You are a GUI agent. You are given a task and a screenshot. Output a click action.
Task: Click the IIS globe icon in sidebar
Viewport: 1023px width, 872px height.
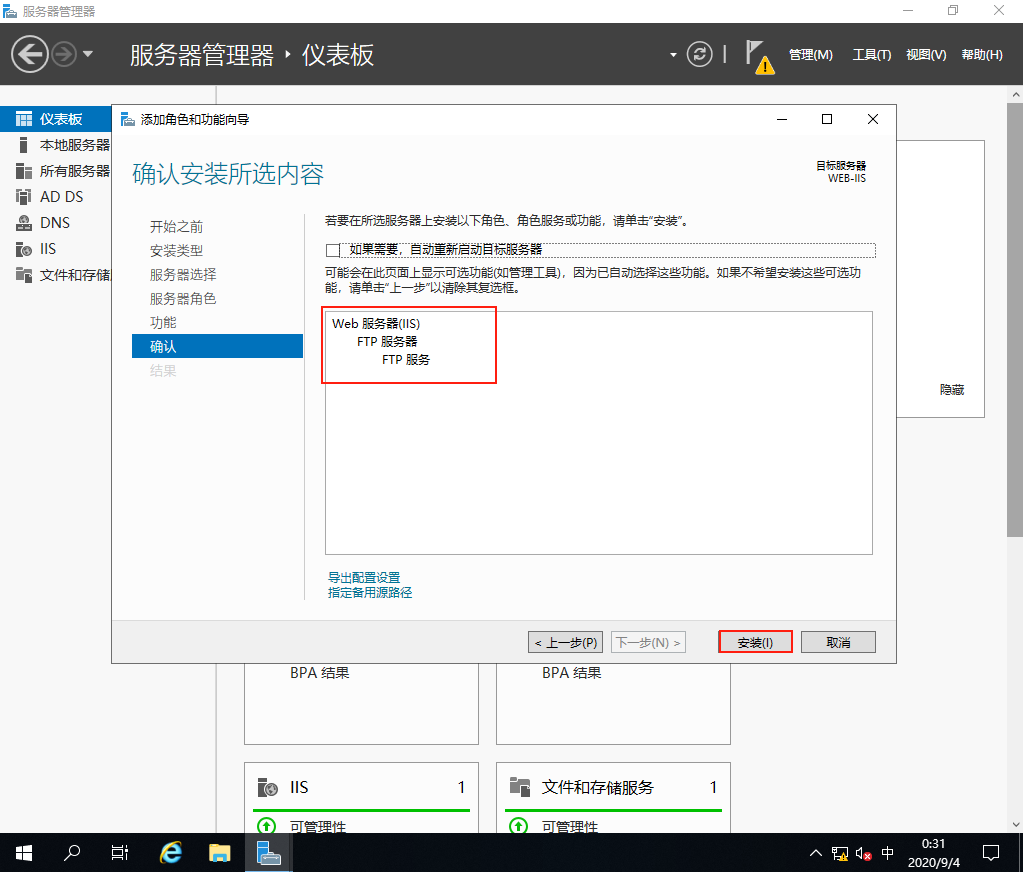[23, 249]
